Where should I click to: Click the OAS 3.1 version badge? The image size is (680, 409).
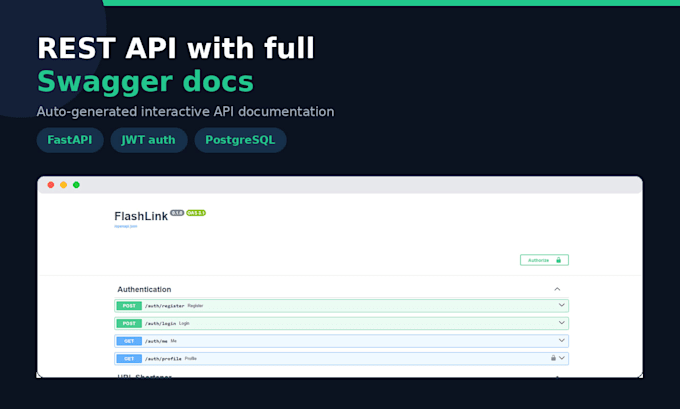click(196, 213)
